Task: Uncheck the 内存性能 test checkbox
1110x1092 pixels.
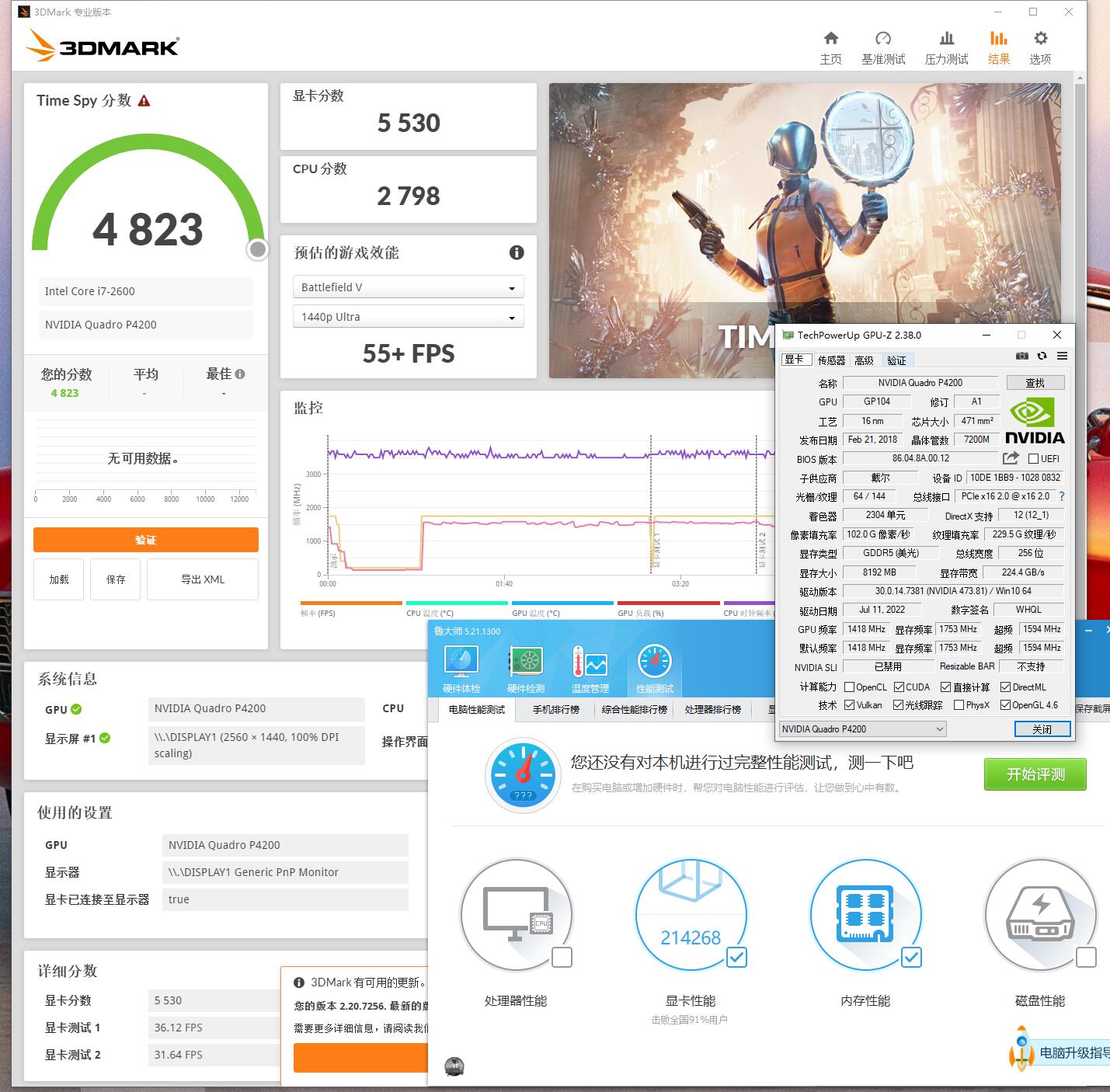Action: [x=911, y=958]
